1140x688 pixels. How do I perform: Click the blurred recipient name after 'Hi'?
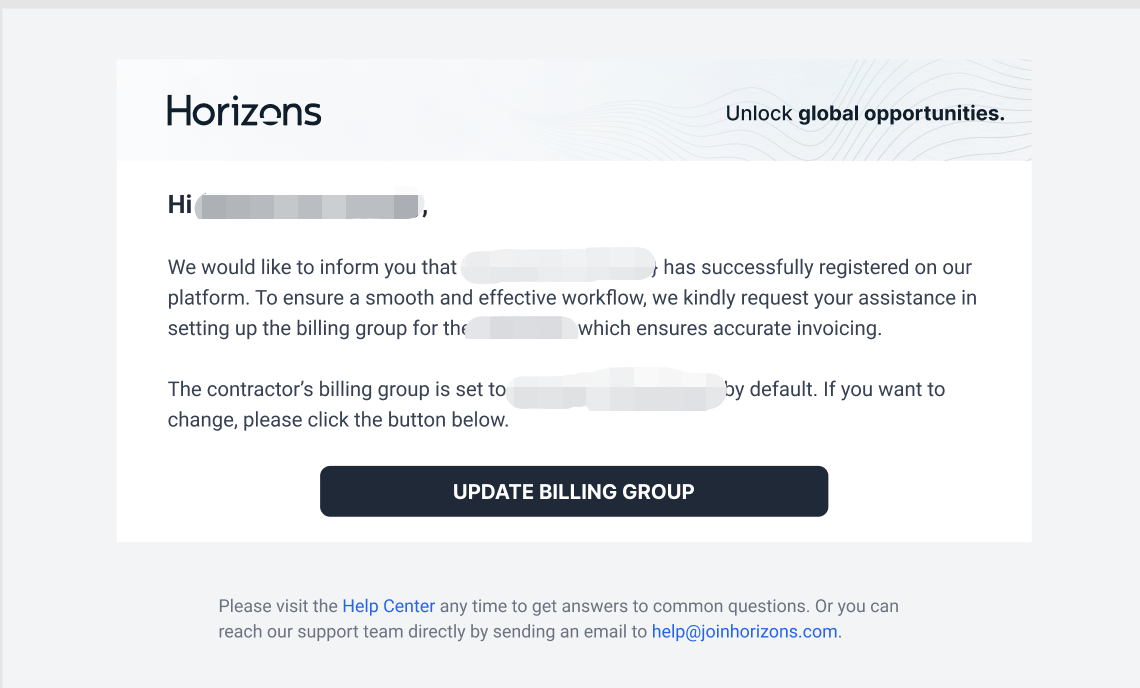[x=307, y=206]
